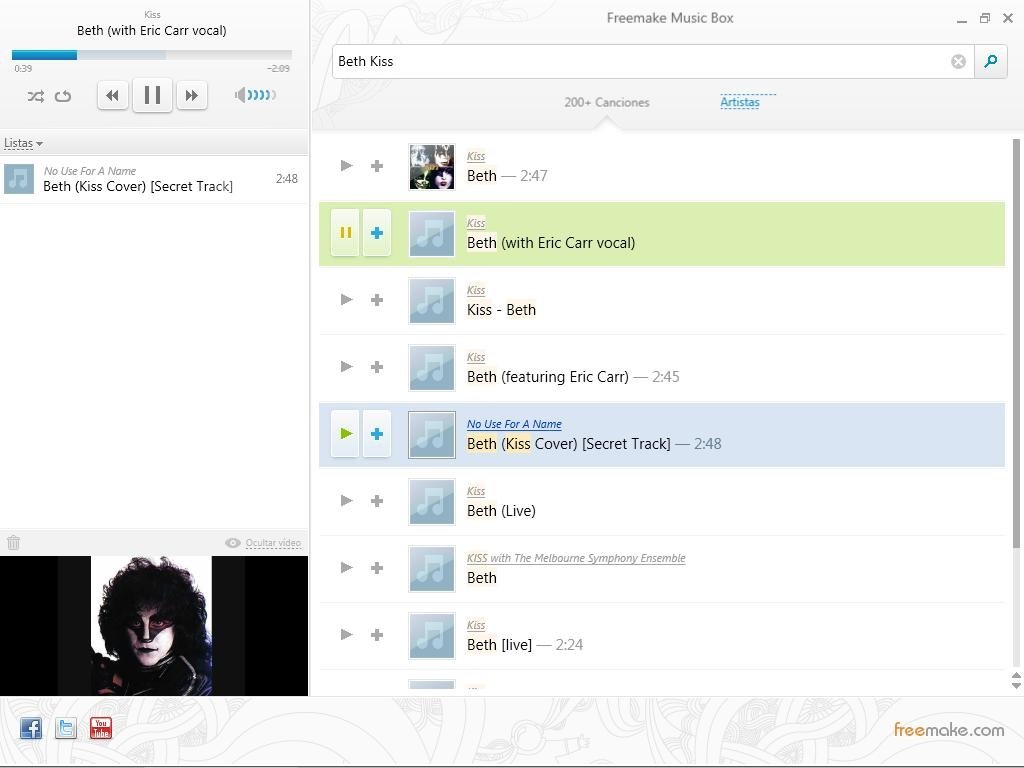This screenshot has width=1024, height=768.
Task: Click the scroll down arrow of results
Action: pyautogui.click(x=1016, y=685)
